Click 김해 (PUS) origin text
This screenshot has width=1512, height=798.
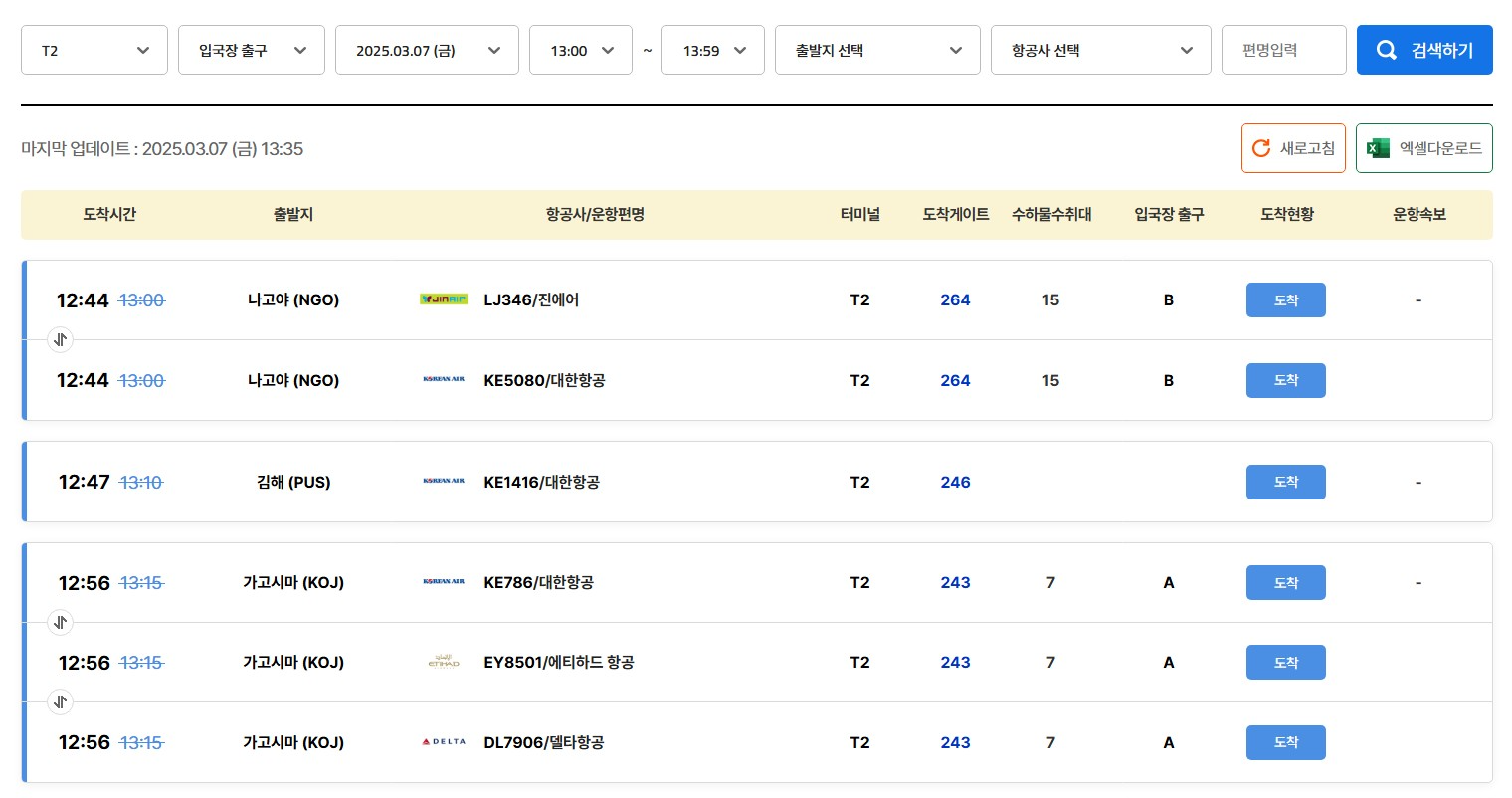tap(293, 482)
